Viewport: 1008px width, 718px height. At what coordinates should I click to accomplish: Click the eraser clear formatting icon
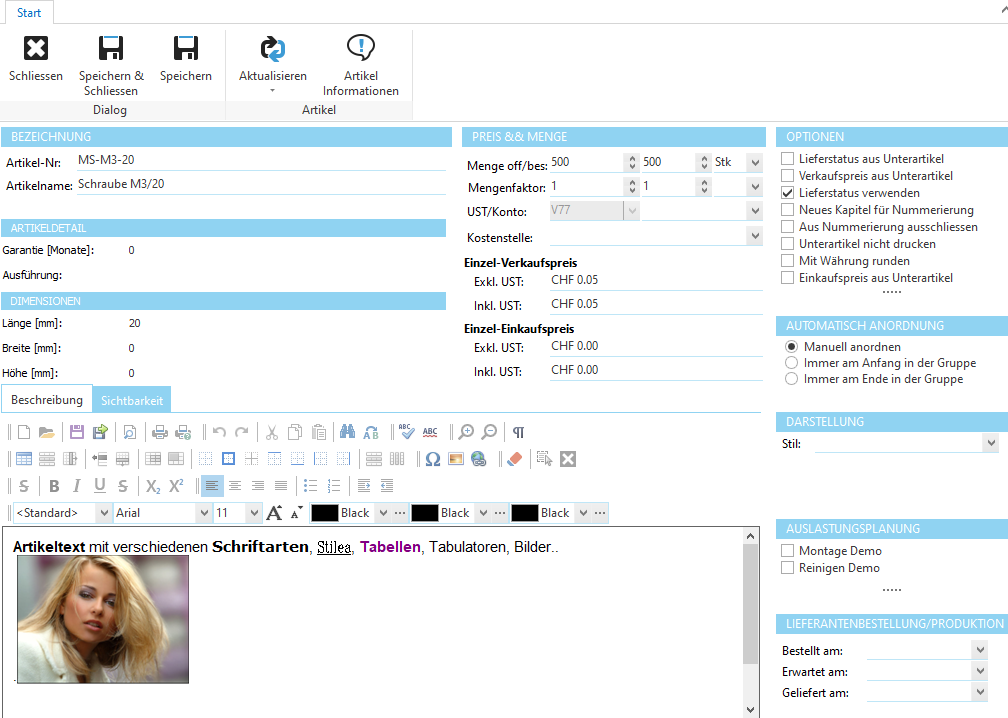coord(514,459)
